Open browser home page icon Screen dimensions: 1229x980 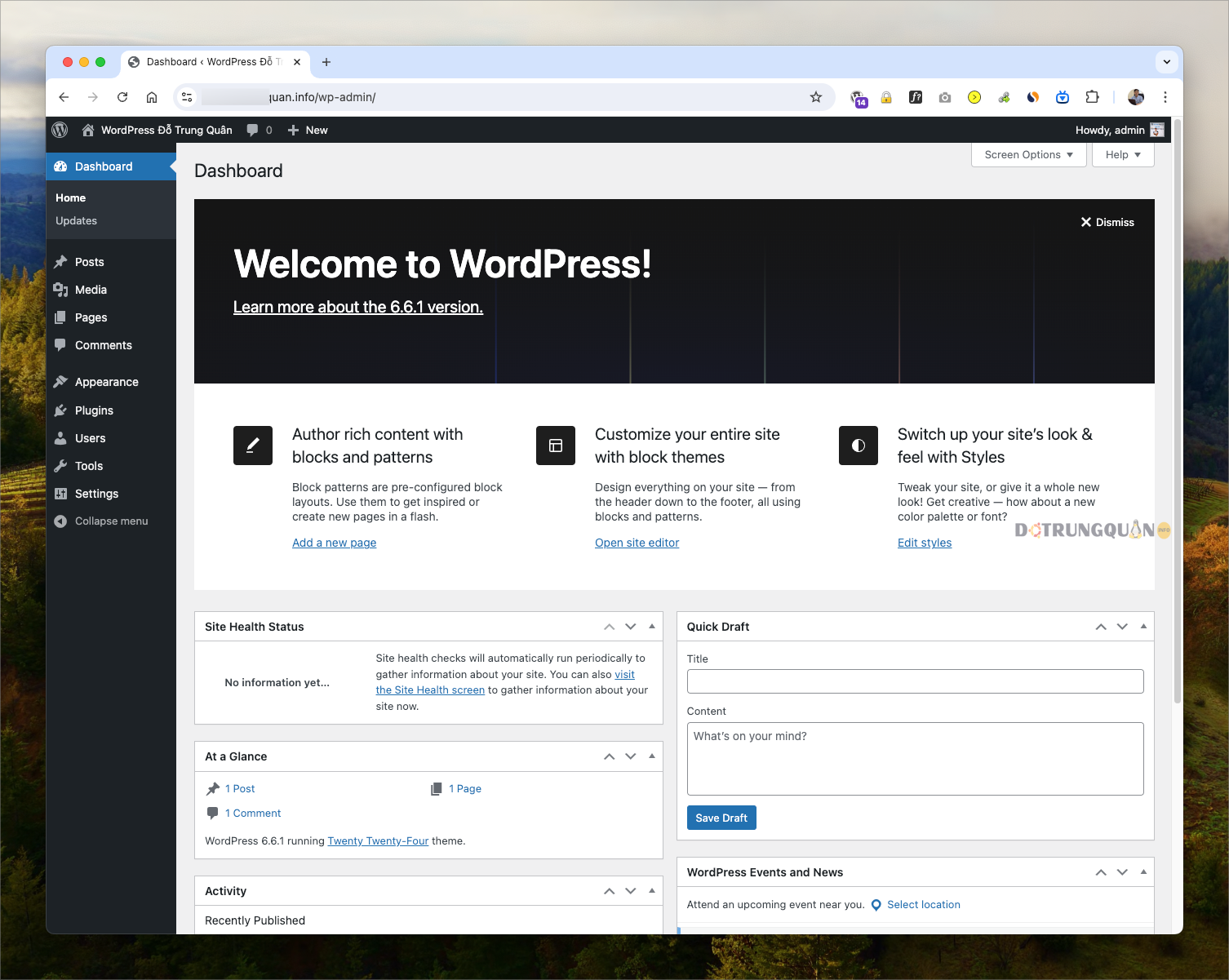tap(152, 97)
